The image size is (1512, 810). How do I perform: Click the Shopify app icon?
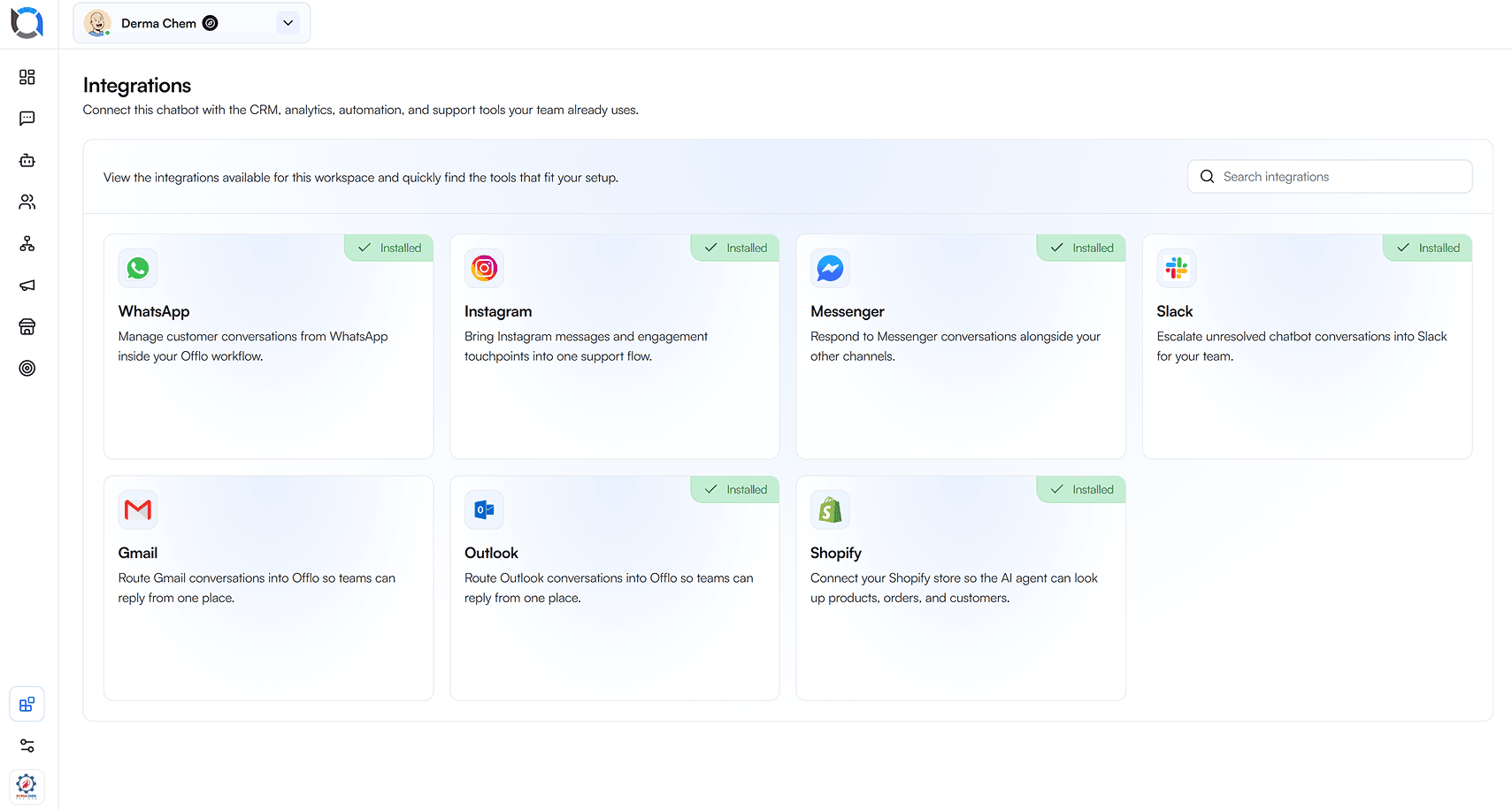coord(830,509)
